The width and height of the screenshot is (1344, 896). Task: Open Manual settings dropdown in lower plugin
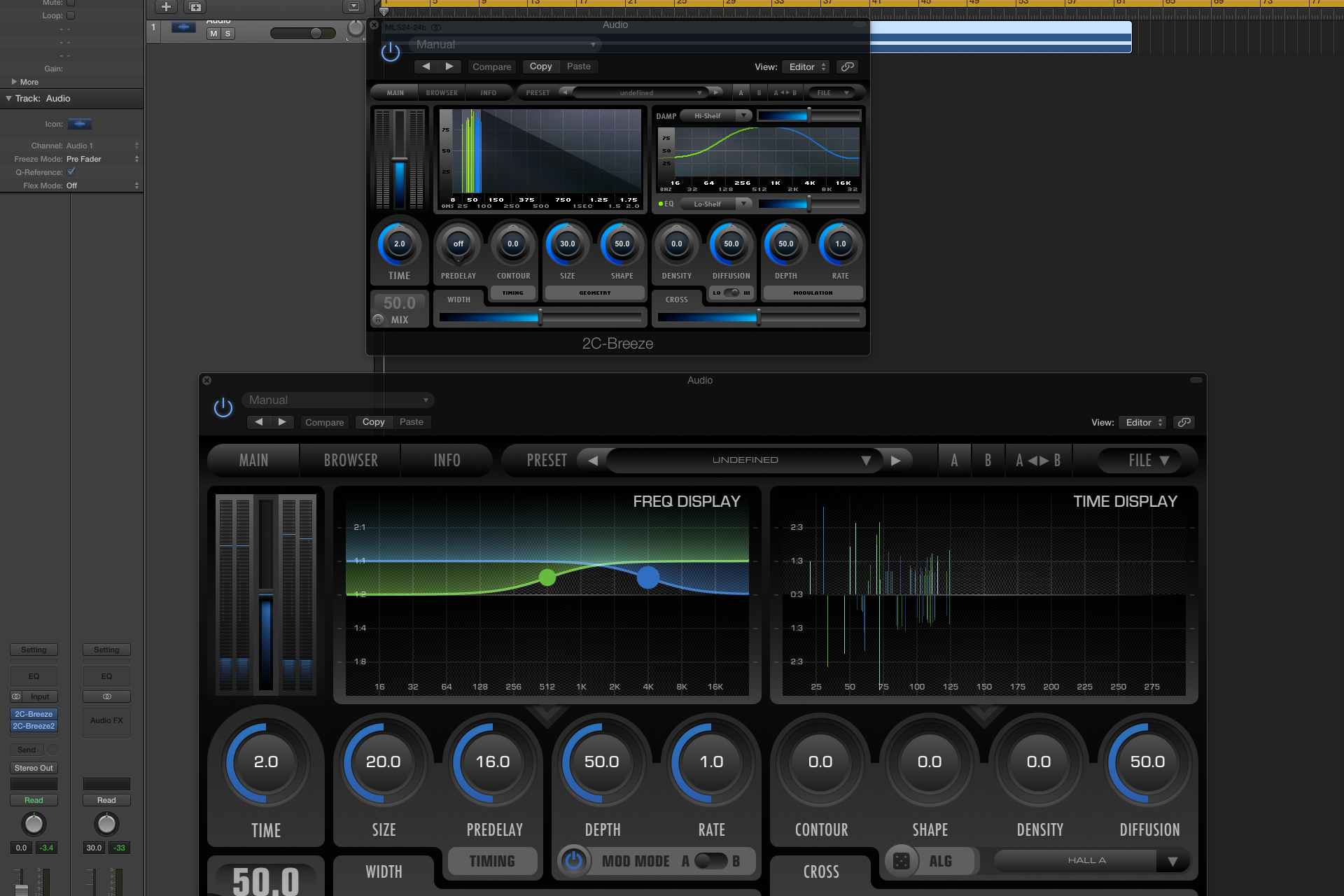(338, 400)
